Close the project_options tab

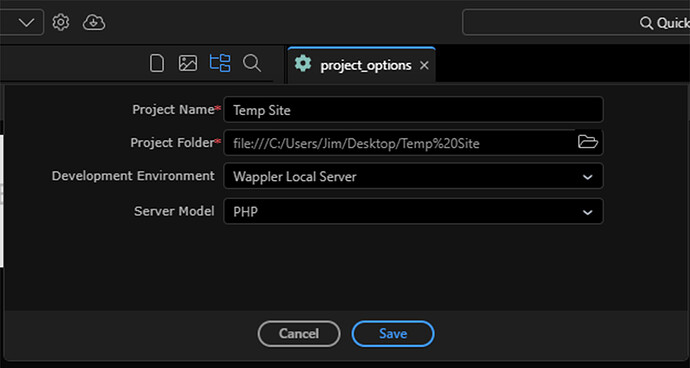424,66
